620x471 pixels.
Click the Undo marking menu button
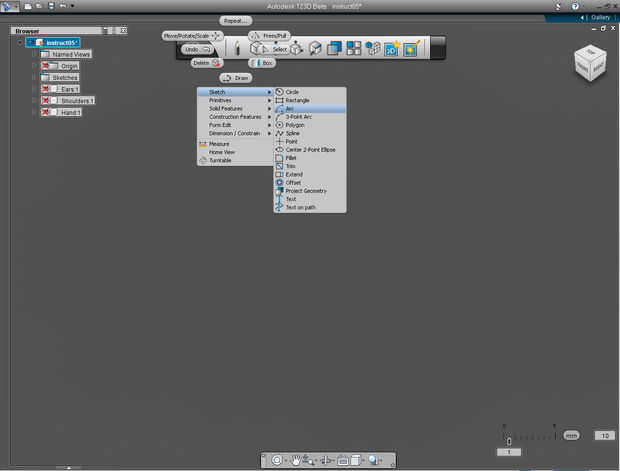pyautogui.click(x=198, y=49)
